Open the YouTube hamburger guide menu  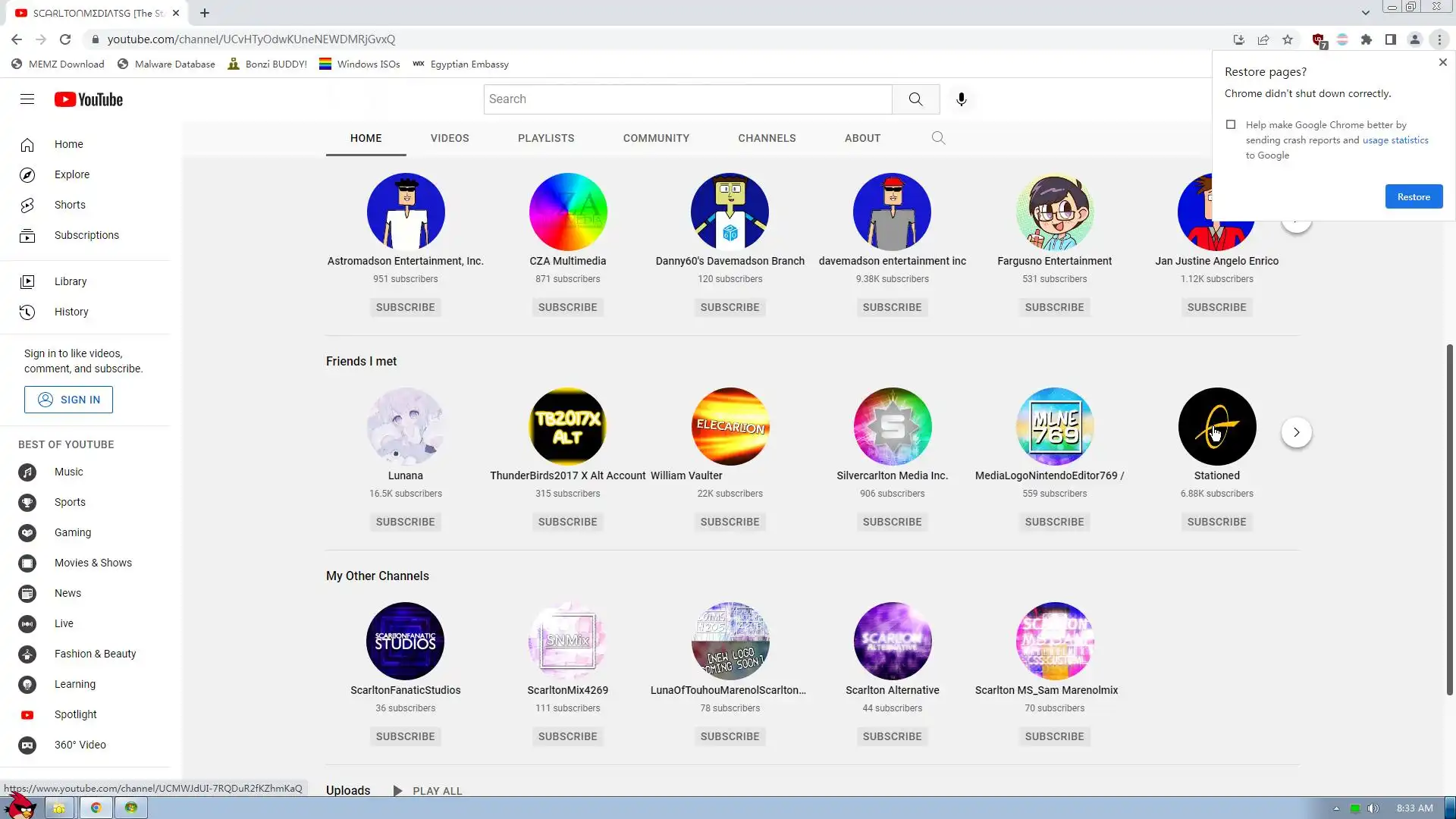(27, 99)
